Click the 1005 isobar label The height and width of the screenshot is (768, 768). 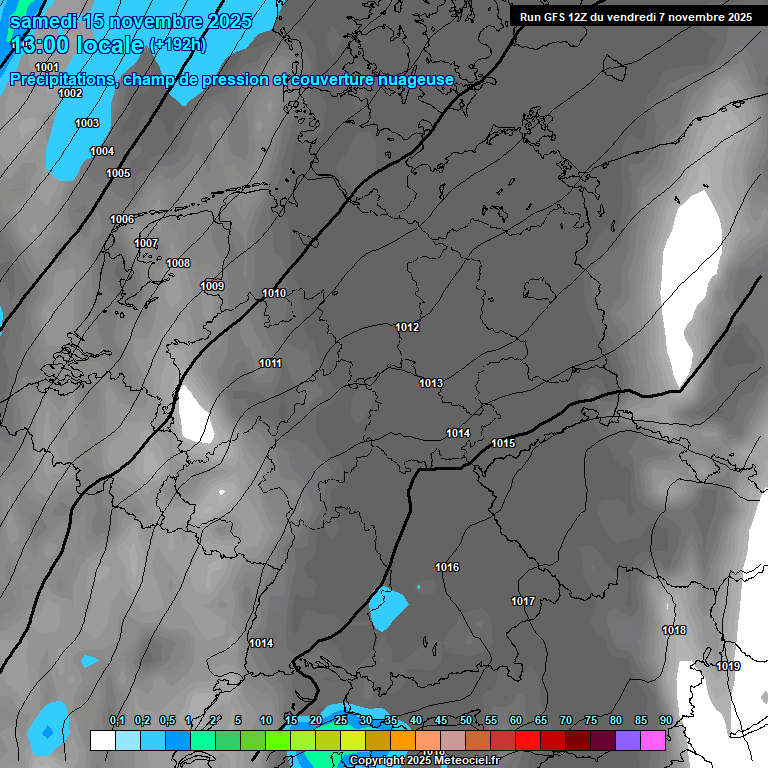click(118, 173)
